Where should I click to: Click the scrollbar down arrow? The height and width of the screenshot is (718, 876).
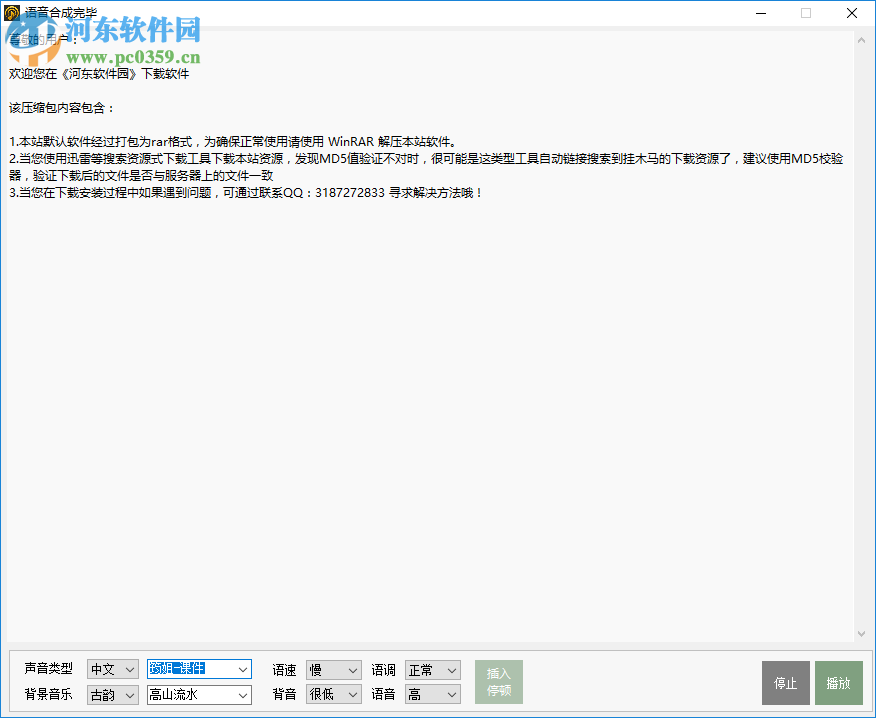pos(861,633)
